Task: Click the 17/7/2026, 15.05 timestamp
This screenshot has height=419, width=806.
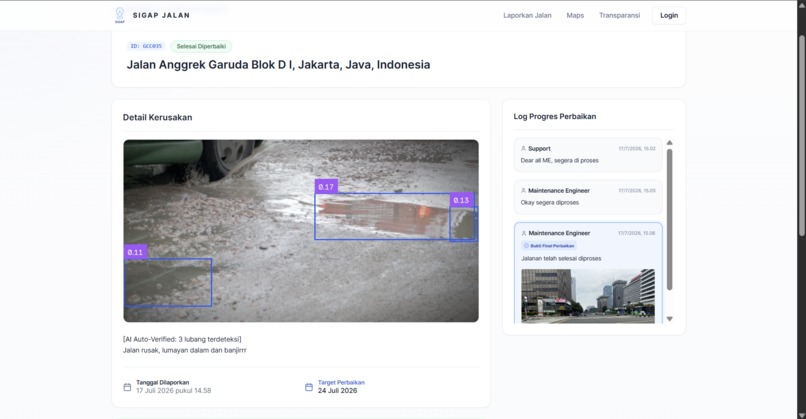Action: pyautogui.click(x=636, y=191)
